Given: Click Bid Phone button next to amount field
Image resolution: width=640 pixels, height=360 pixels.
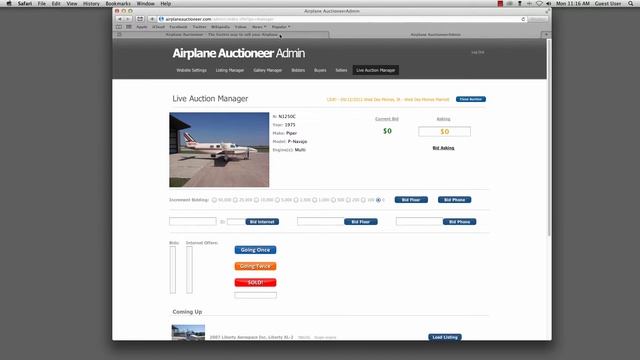Looking at the screenshot, I should (x=460, y=222).
